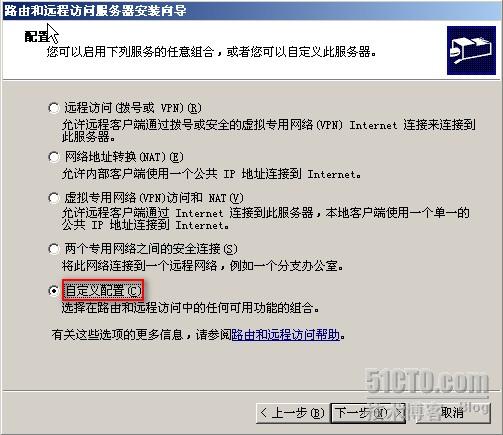Click the 51CTO.com watermark logo
This screenshot has width=503, height=435.
[427, 382]
